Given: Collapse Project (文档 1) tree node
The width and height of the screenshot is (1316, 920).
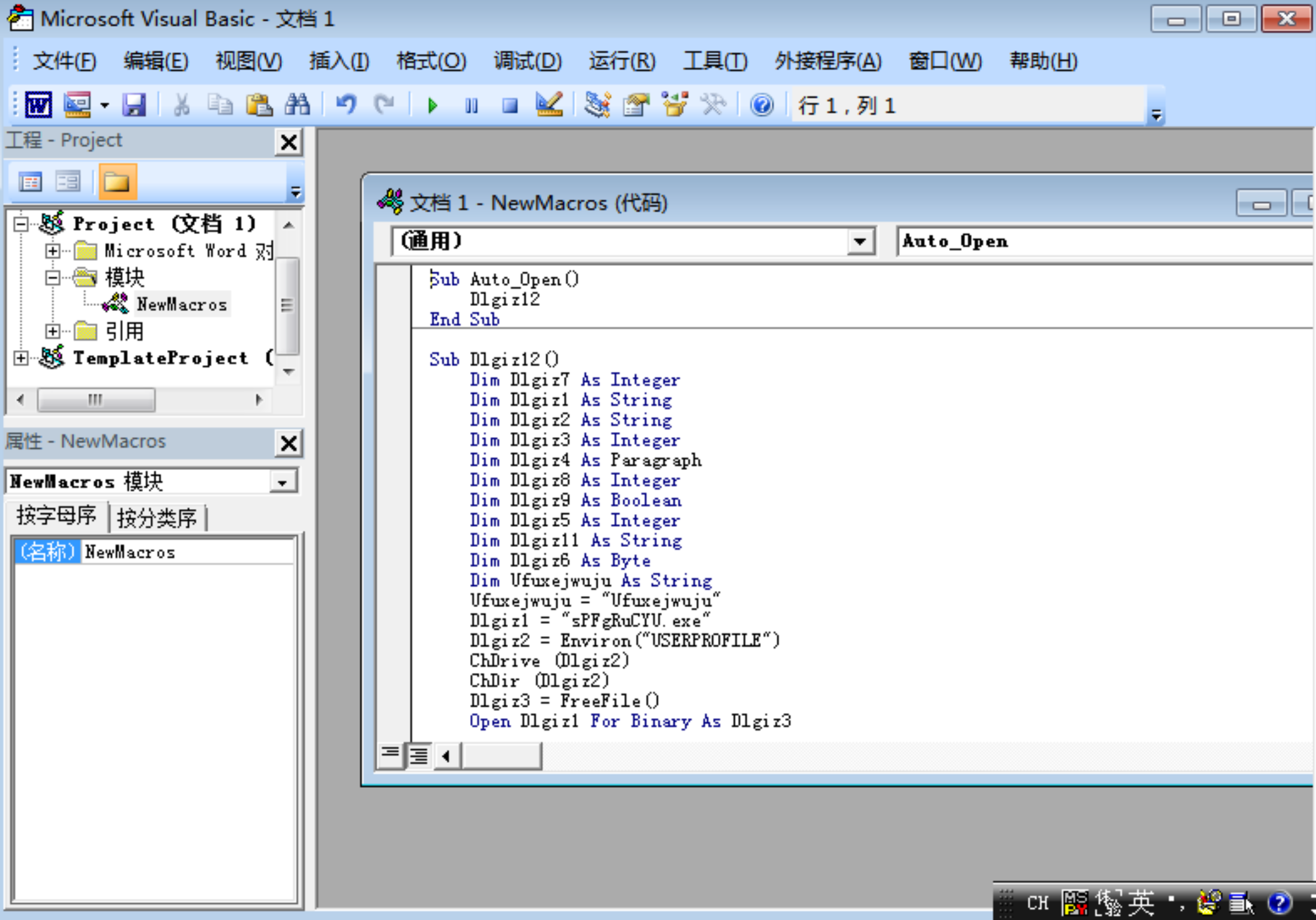Looking at the screenshot, I should pos(21,223).
